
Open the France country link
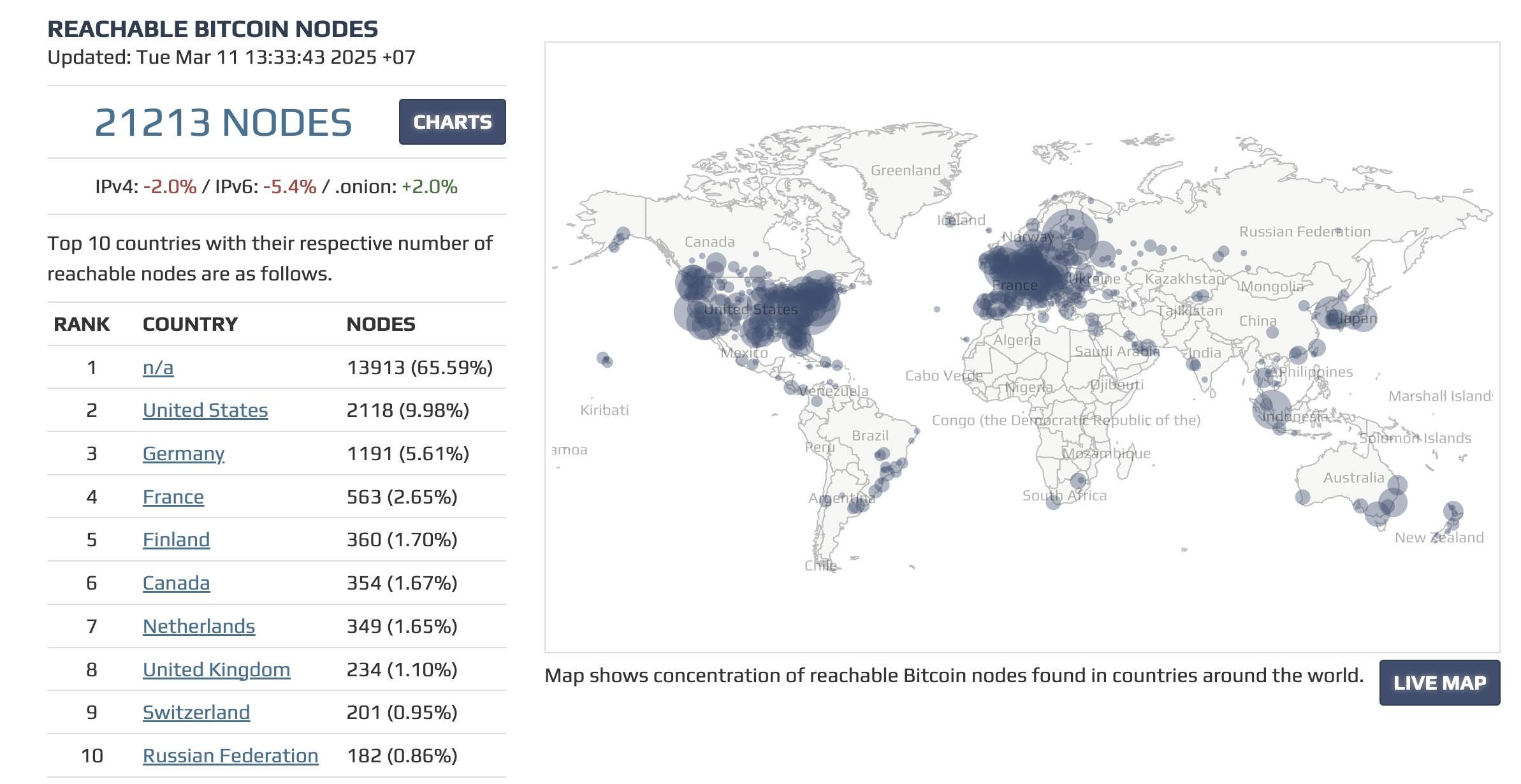(x=173, y=497)
